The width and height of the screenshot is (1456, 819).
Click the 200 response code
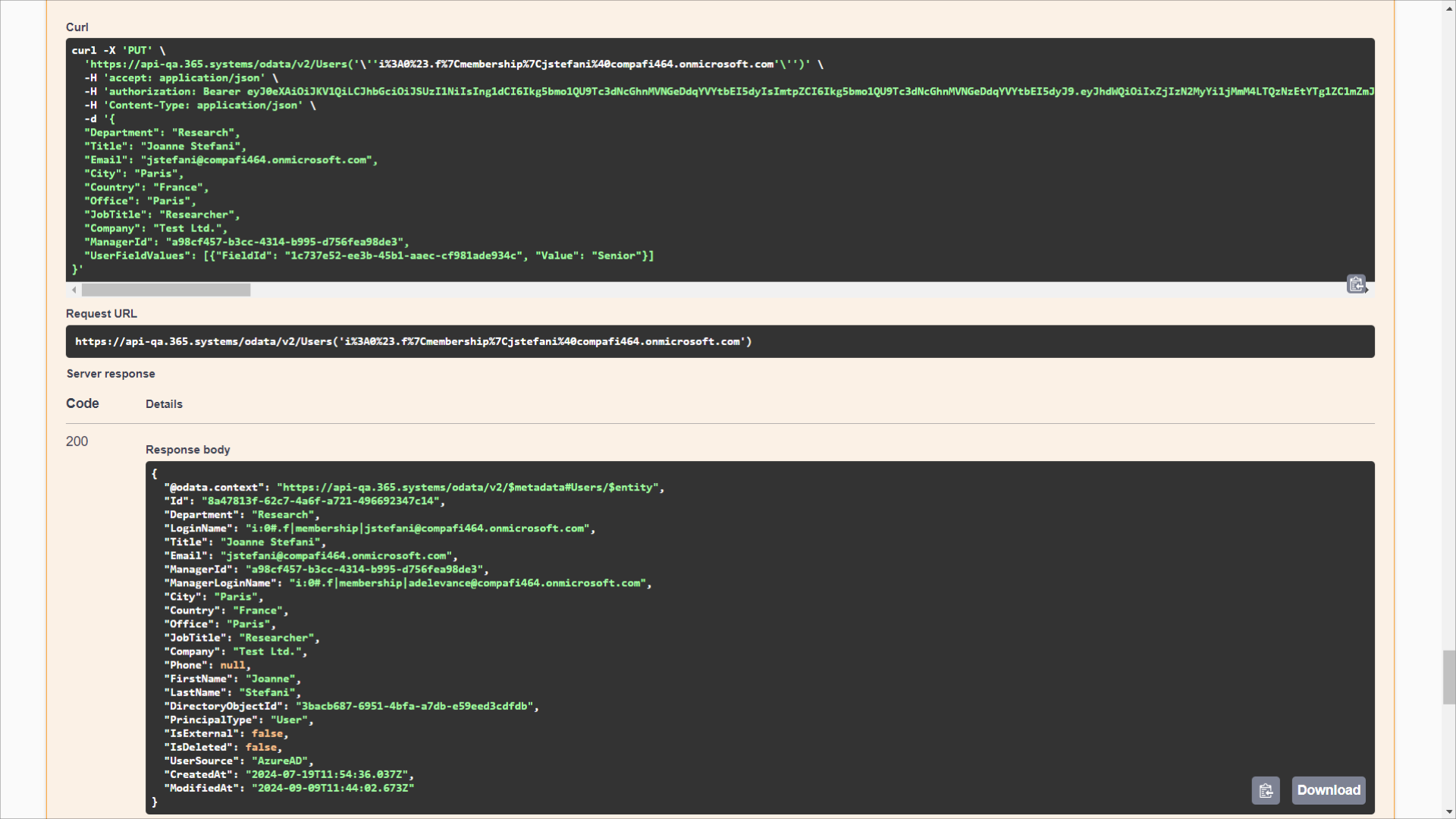(77, 441)
